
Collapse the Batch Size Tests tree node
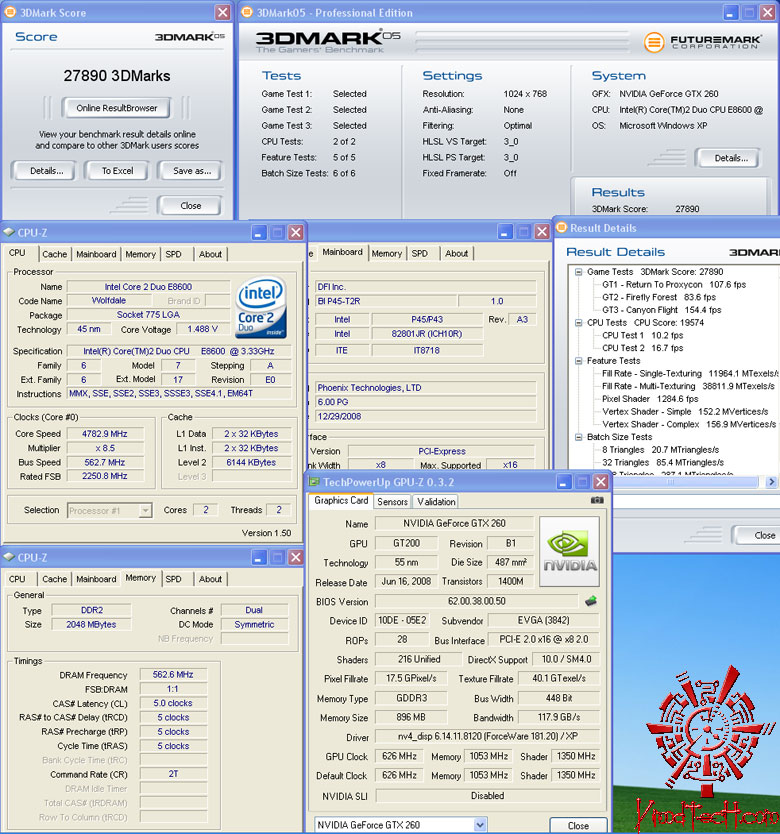click(x=578, y=437)
